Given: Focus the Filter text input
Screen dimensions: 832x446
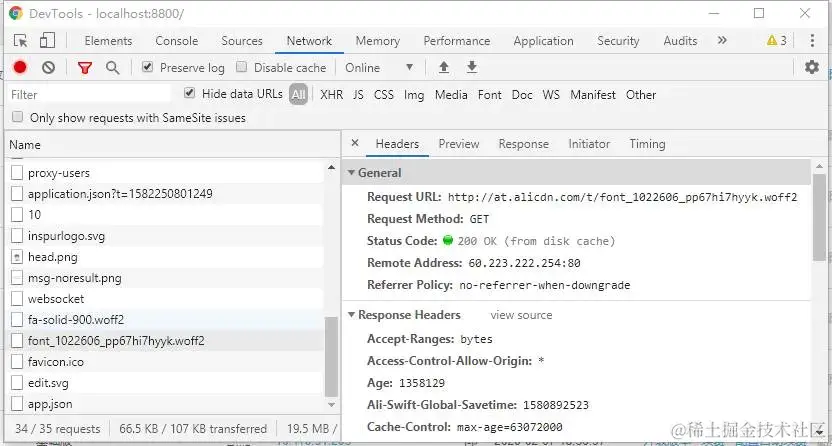Looking at the screenshot, I should coord(89,94).
